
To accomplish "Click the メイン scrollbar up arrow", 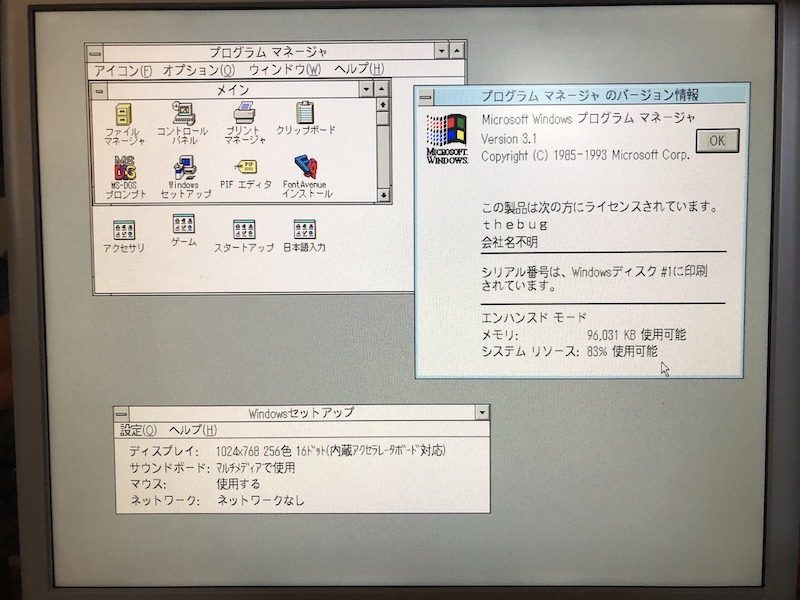I will (383, 105).
